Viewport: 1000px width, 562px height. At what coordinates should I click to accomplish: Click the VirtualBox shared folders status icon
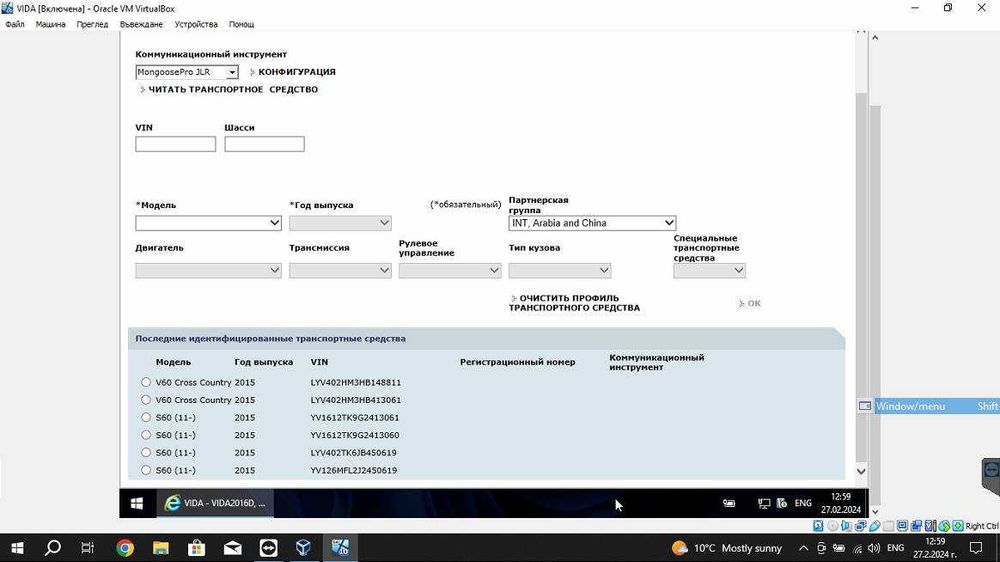(888, 526)
